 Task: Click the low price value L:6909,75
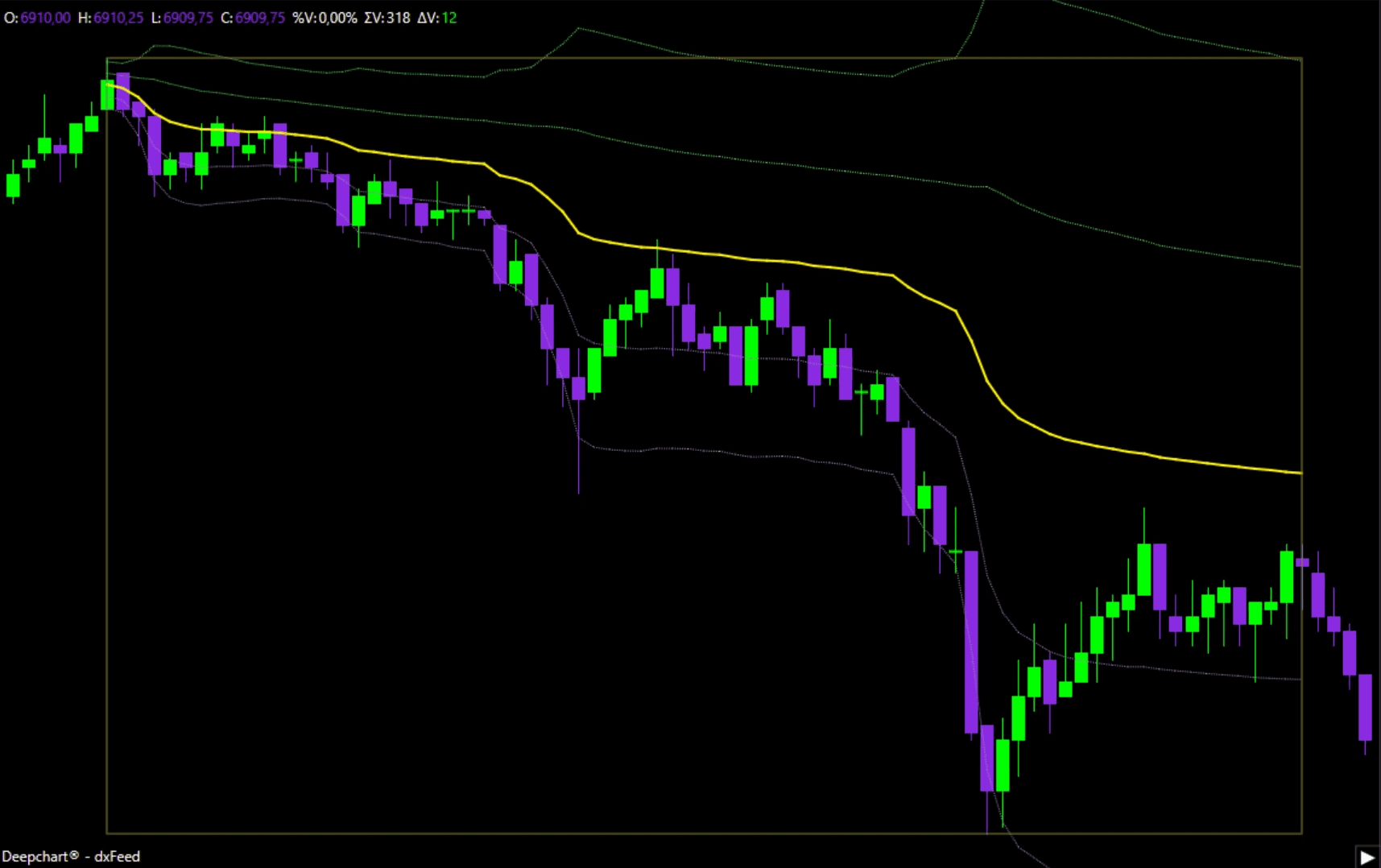(182, 18)
